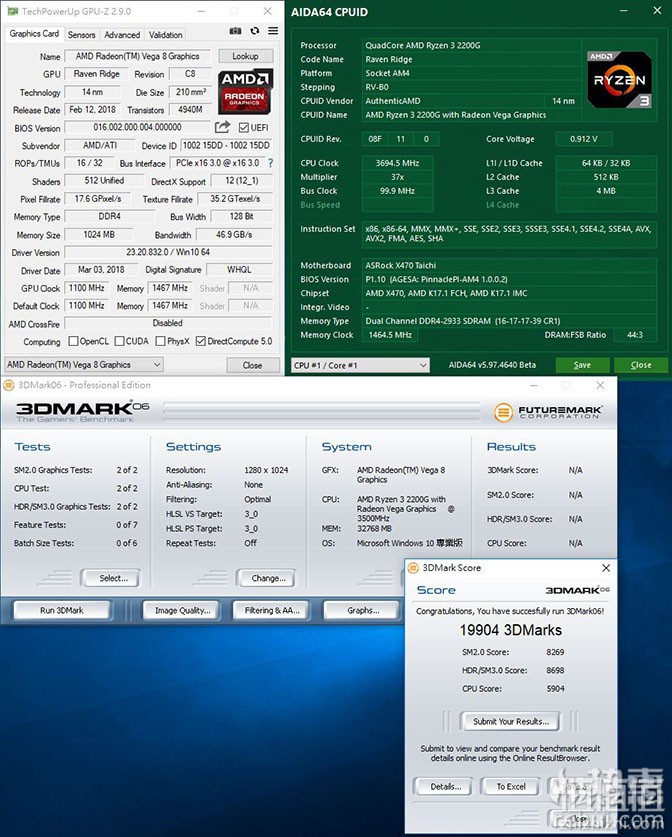Open Image Quality... in 3DMark06
This screenshot has width=672, height=837.
182,610
